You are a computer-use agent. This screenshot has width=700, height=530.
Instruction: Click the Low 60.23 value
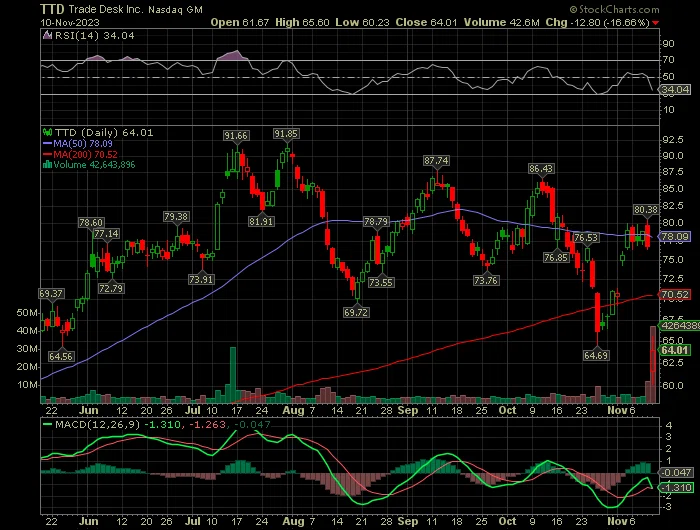(x=362, y=22)
